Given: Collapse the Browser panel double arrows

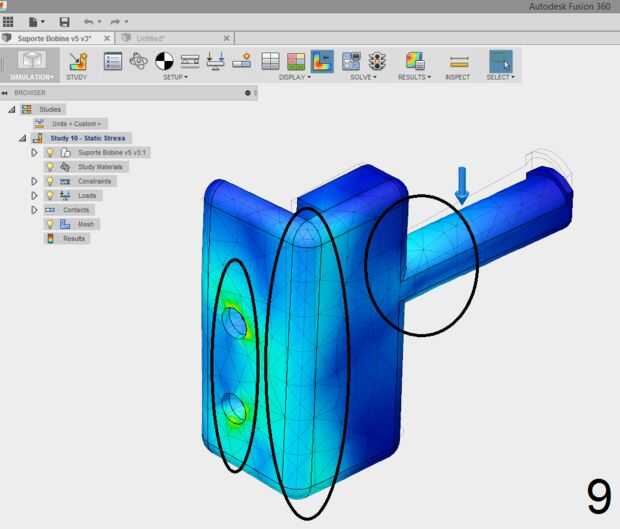Looking at the screenshot, I should 5,93.
